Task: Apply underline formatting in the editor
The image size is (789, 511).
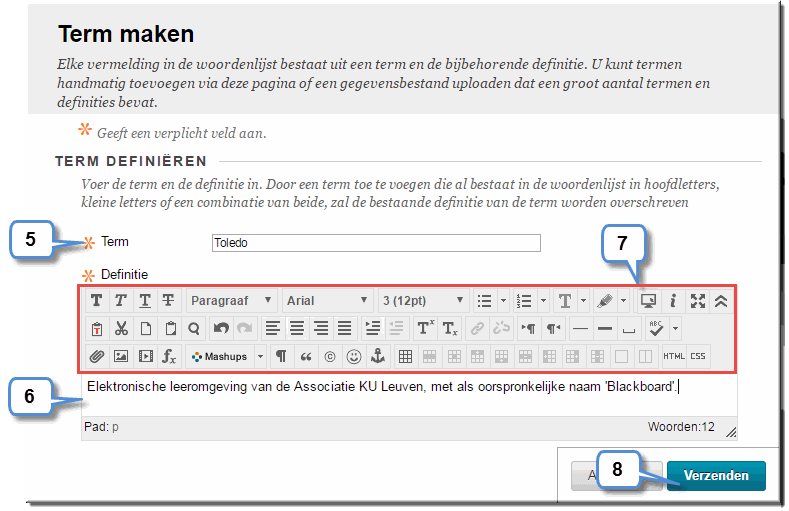Action: click(x=144, y=301)
